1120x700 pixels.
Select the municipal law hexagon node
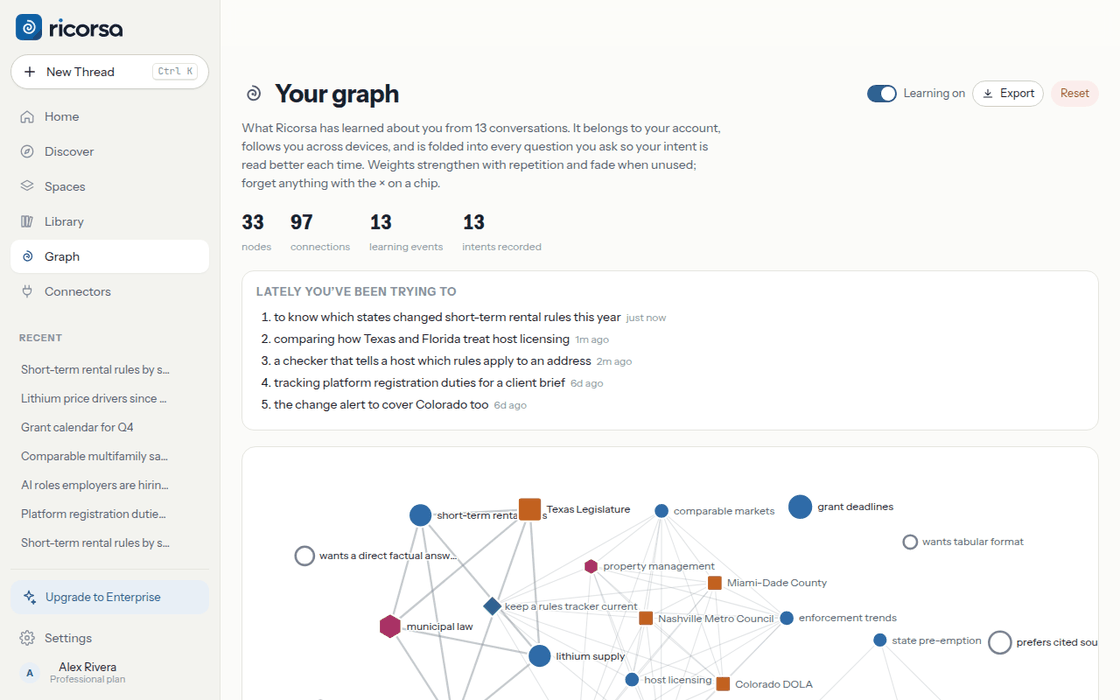coord(390,626)
